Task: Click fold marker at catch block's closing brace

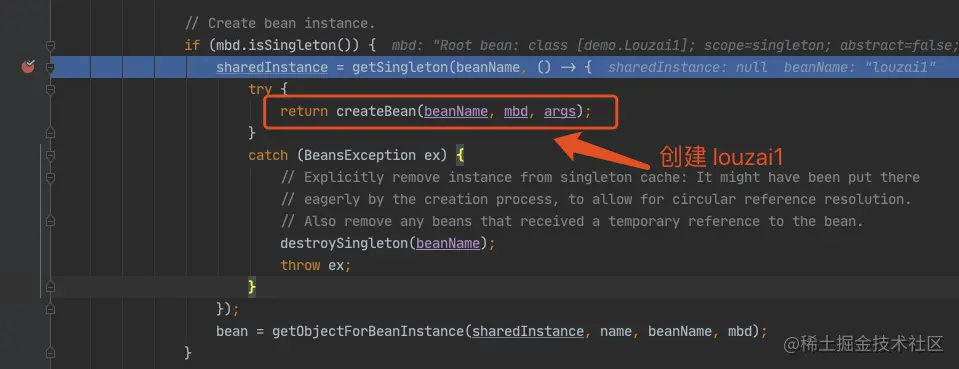Action: tap(51, 287)
